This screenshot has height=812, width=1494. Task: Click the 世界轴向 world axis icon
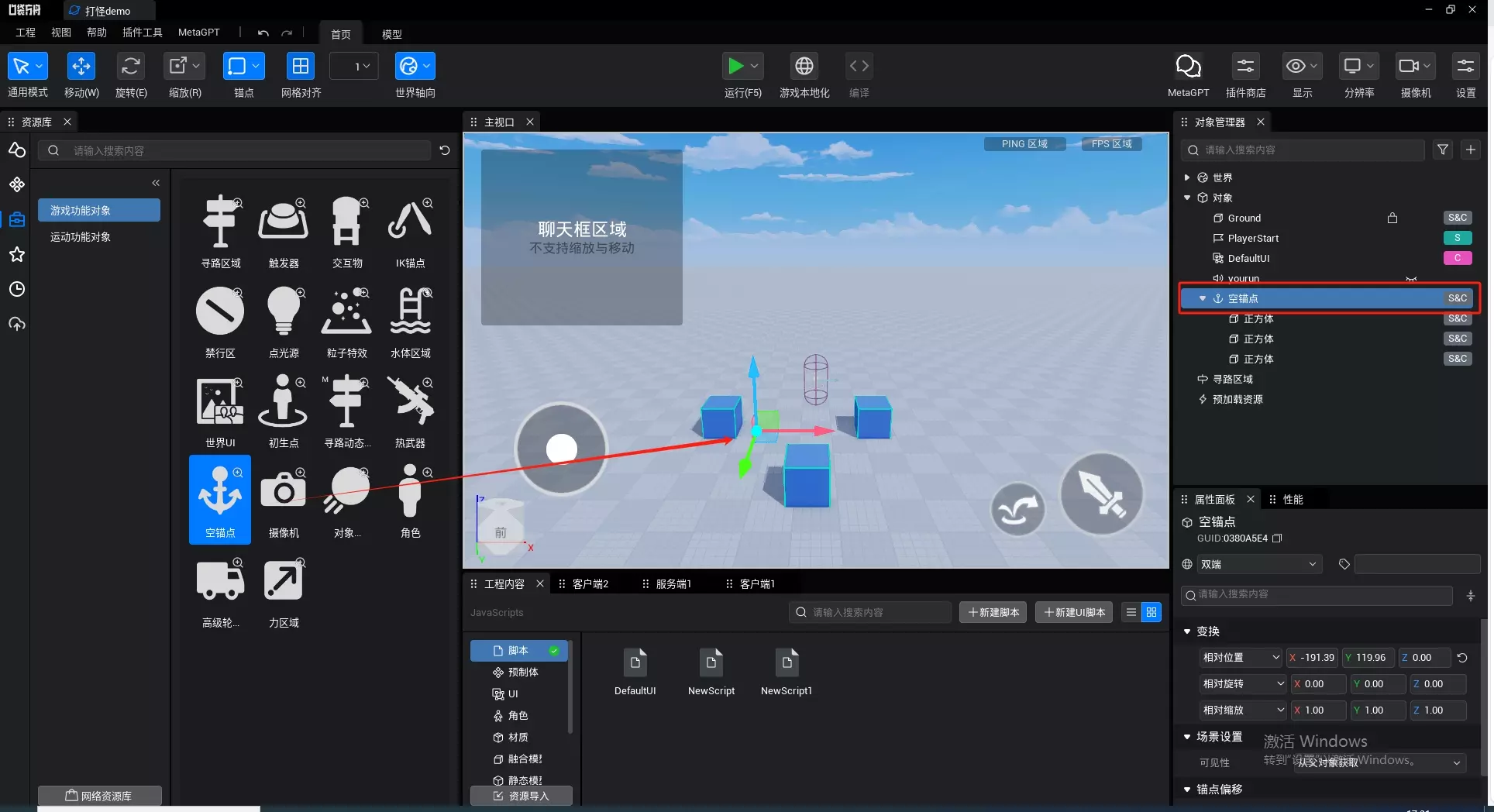(x=415, y=67)
